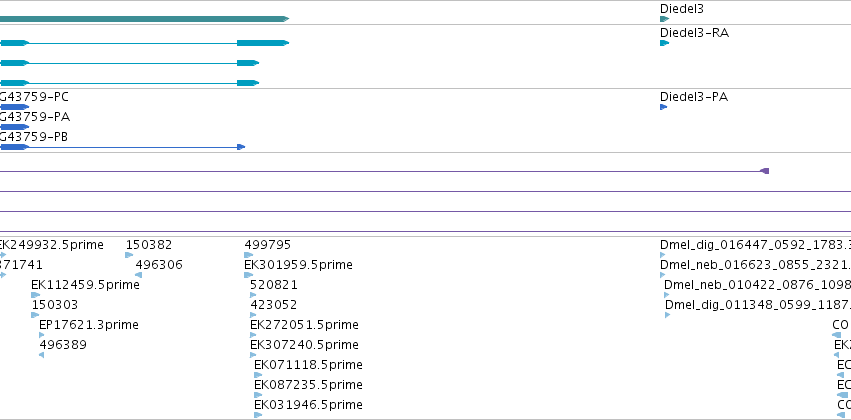Screen dimensions: 851x420
Task: Click the small purple block on the long purple line
Action: (x=765, y=171)
